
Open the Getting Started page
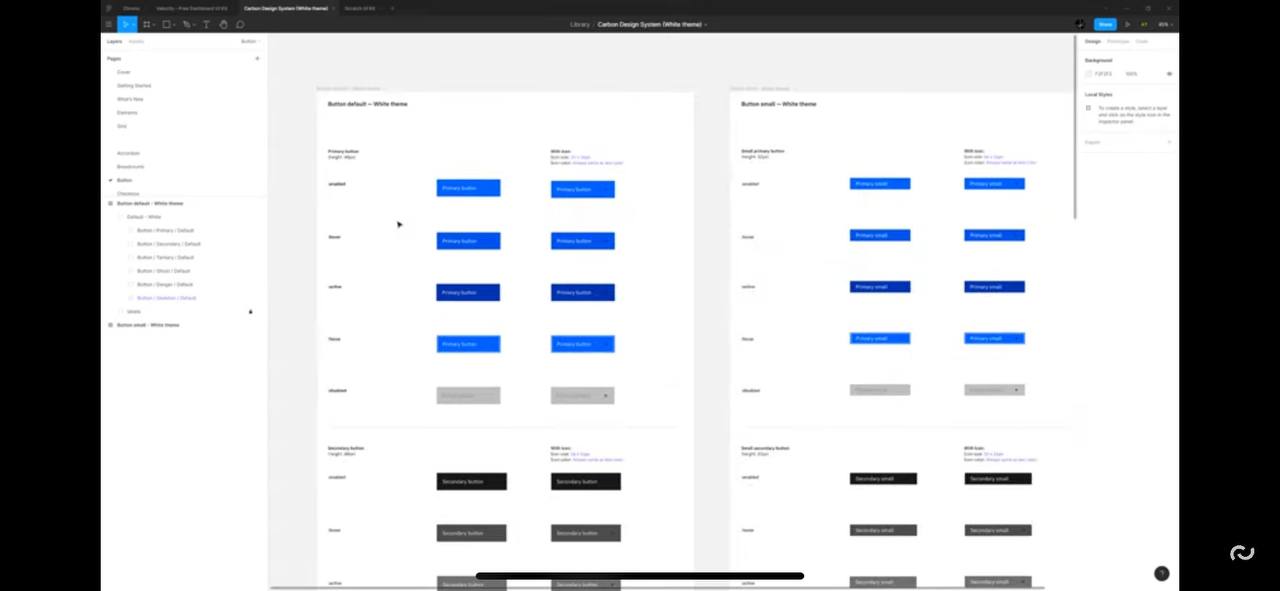coord(134,85)
